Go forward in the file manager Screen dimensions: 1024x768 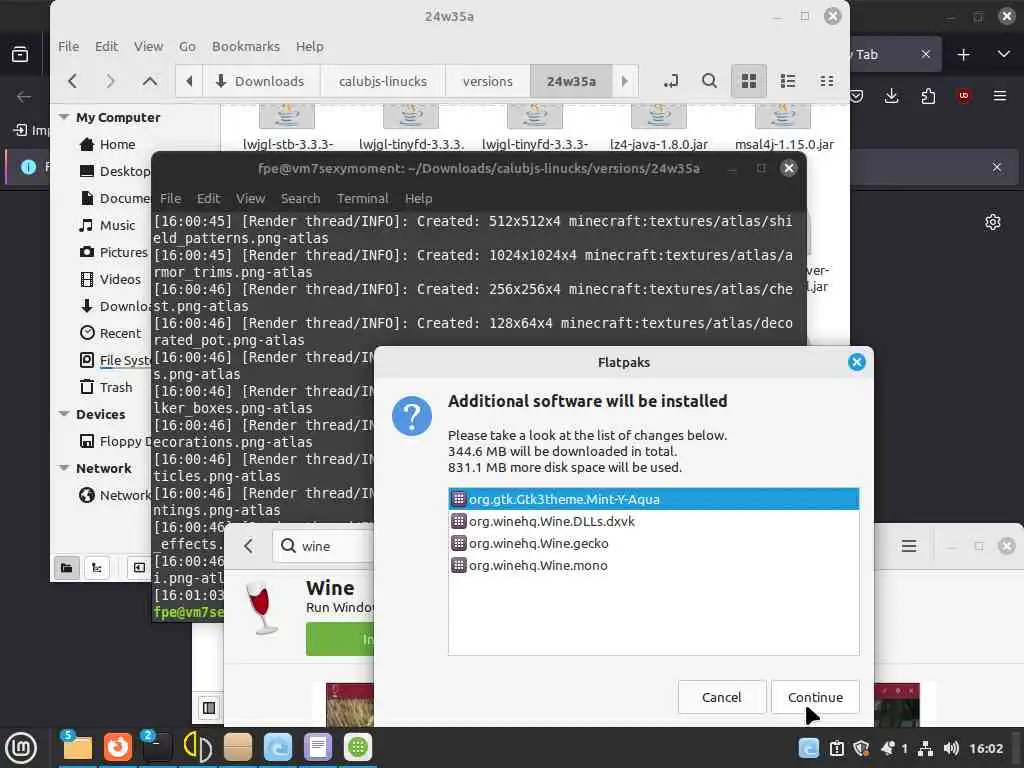(110, 81)
